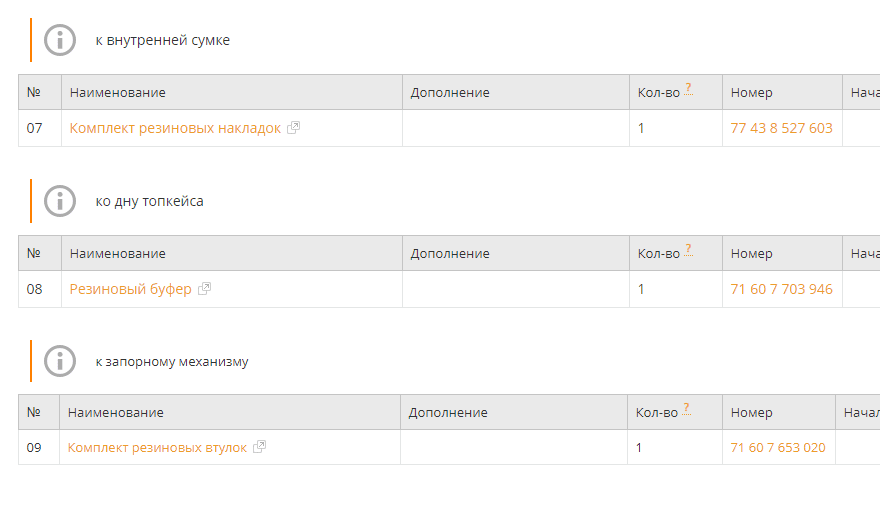Screen dimensions: 880x513
Task: Open «Комплект резиновых втулок» link
Action: point(157,447)
